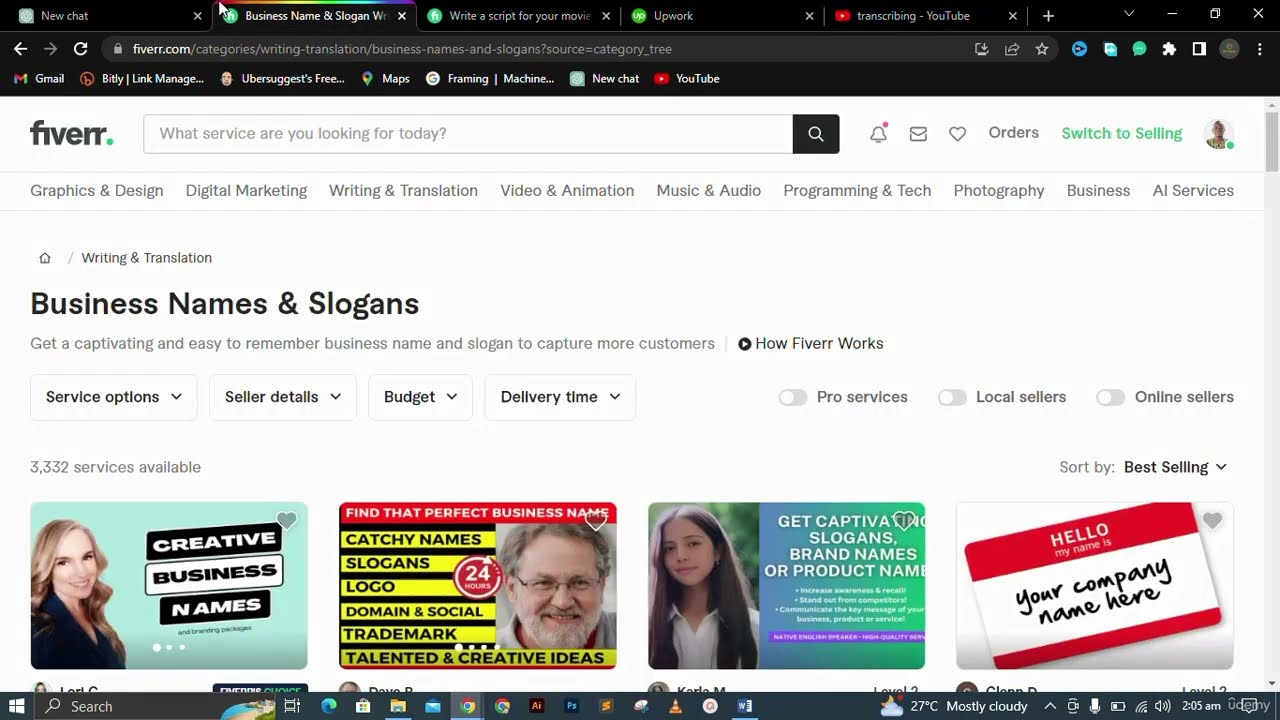The width and height of the screenshot is (1280, 720).
Task: Open the Ubersuggest's Free bookmark
Action: coord(282,79)
